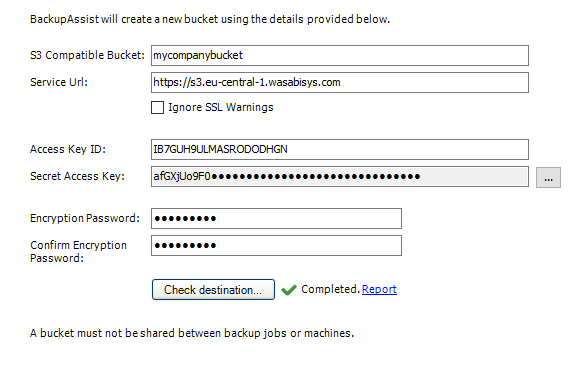The width and height of the screenshot is (577, 367).
Task: Click the Encryption Password label
Action: click(85, 218)
